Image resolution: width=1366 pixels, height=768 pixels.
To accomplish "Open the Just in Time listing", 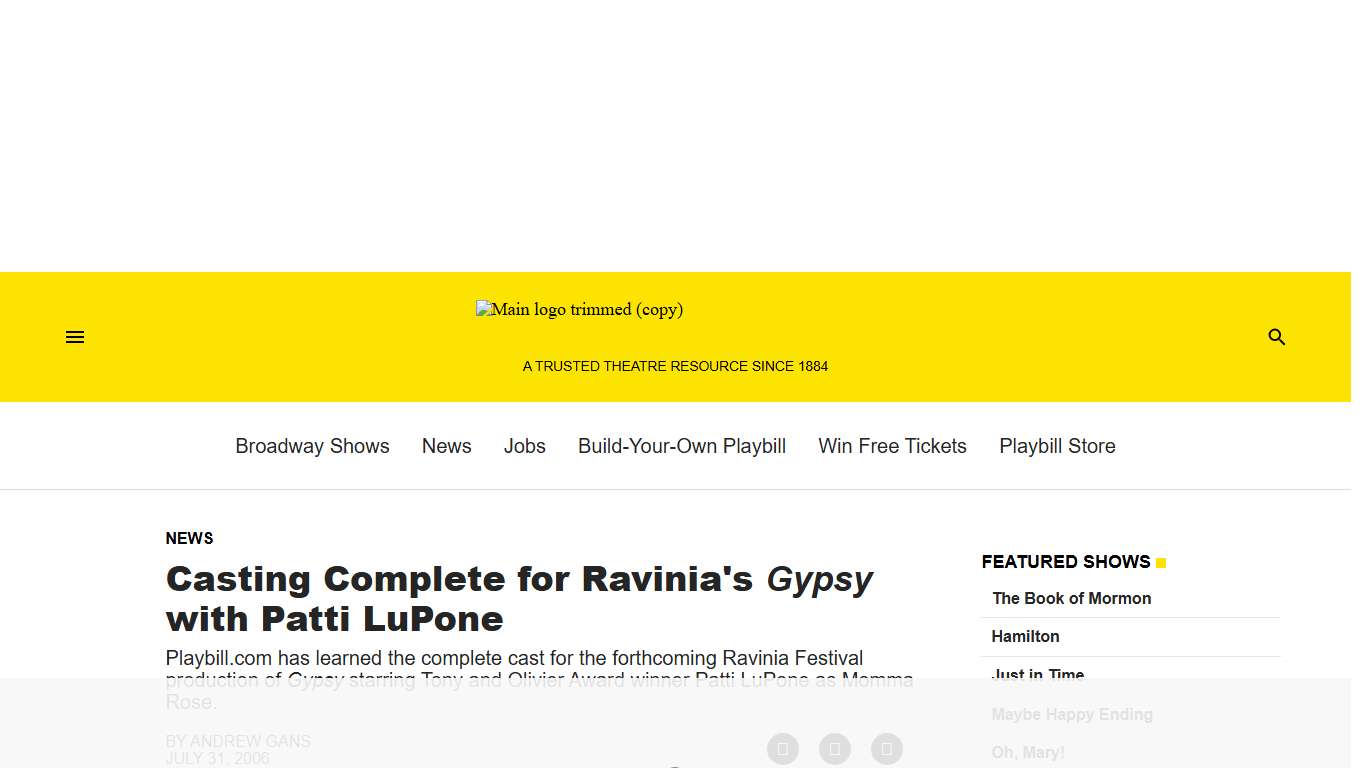I will click(x=1037, y=675).
